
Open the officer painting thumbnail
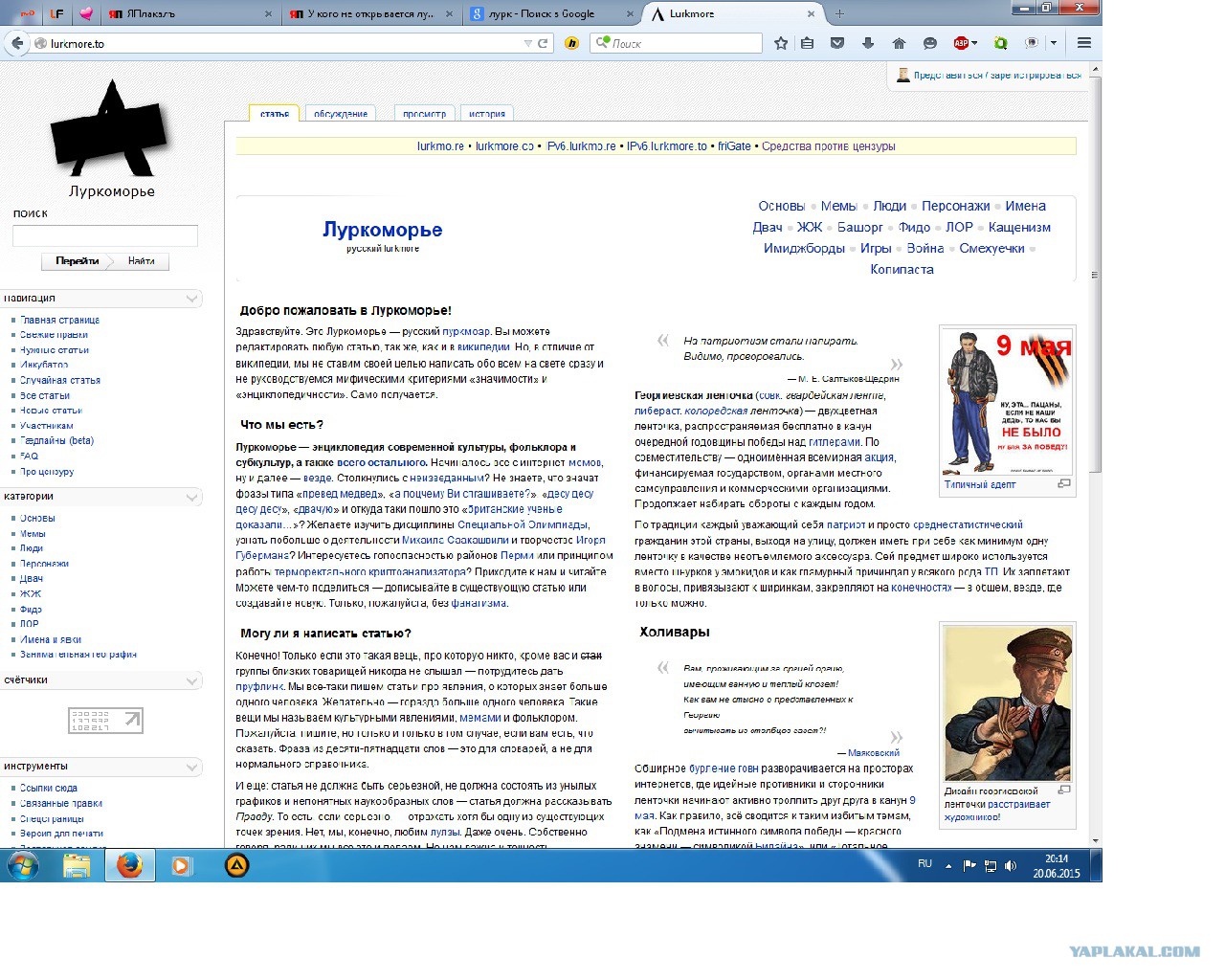click(x=1007, y=703)
